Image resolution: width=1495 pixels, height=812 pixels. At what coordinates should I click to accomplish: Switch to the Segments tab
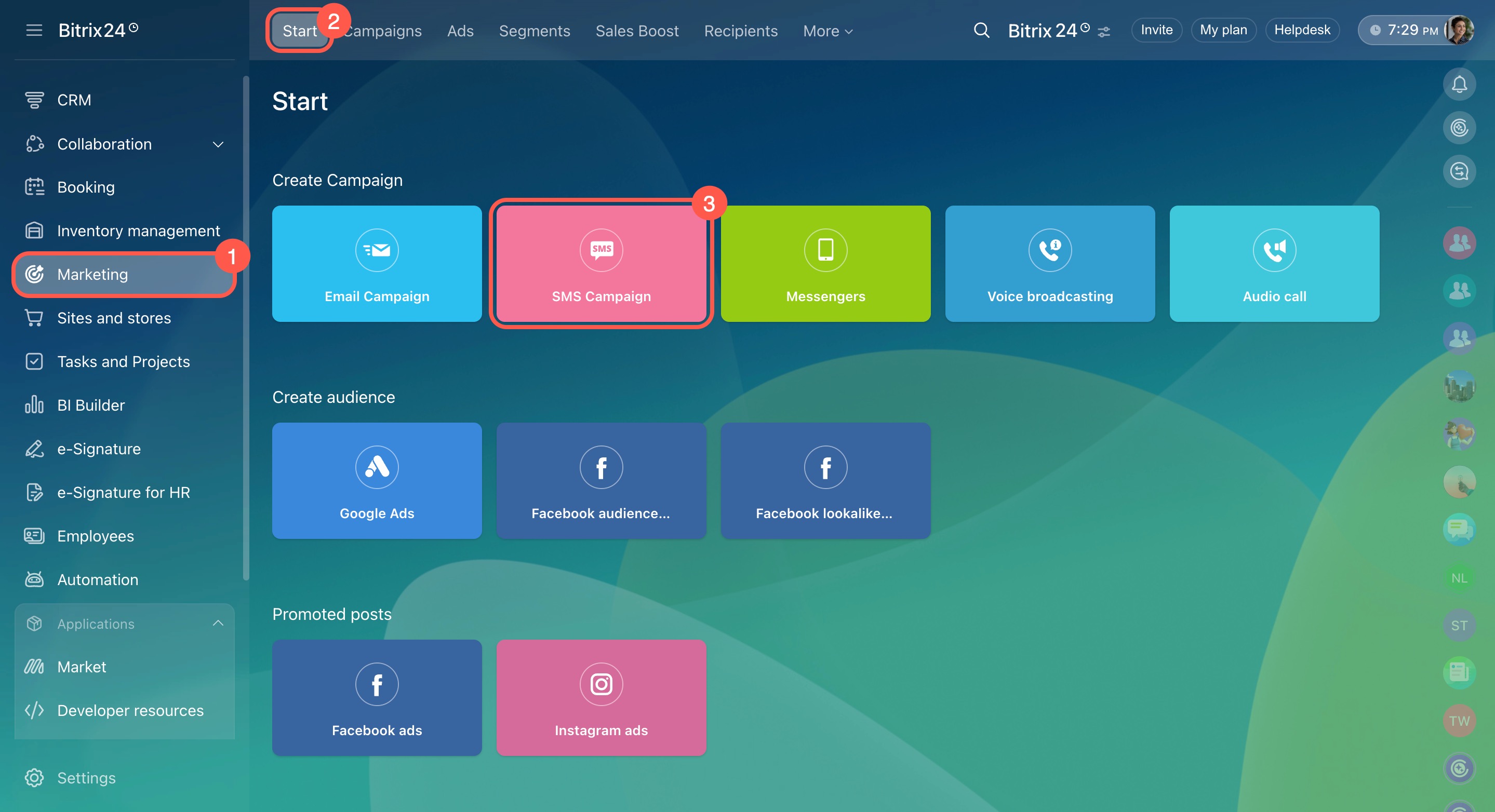click(534, 31)
